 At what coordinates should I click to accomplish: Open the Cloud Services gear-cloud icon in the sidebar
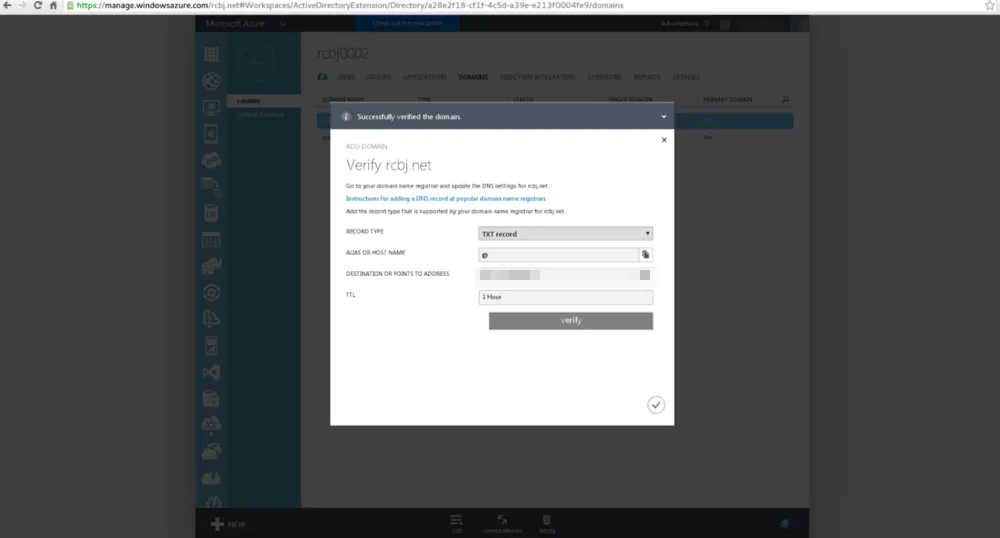[x=211, y=161]
